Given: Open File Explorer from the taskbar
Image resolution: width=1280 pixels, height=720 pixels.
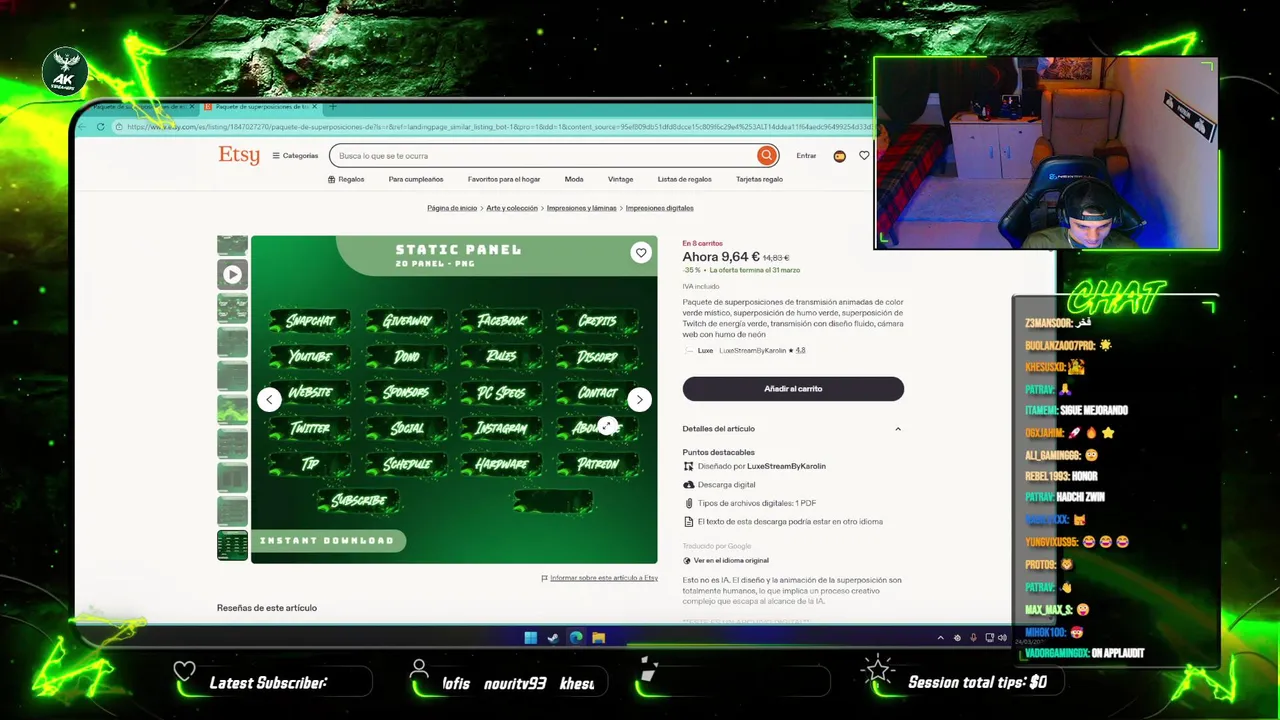Looking at the screenshot, I should click(598, 638).
